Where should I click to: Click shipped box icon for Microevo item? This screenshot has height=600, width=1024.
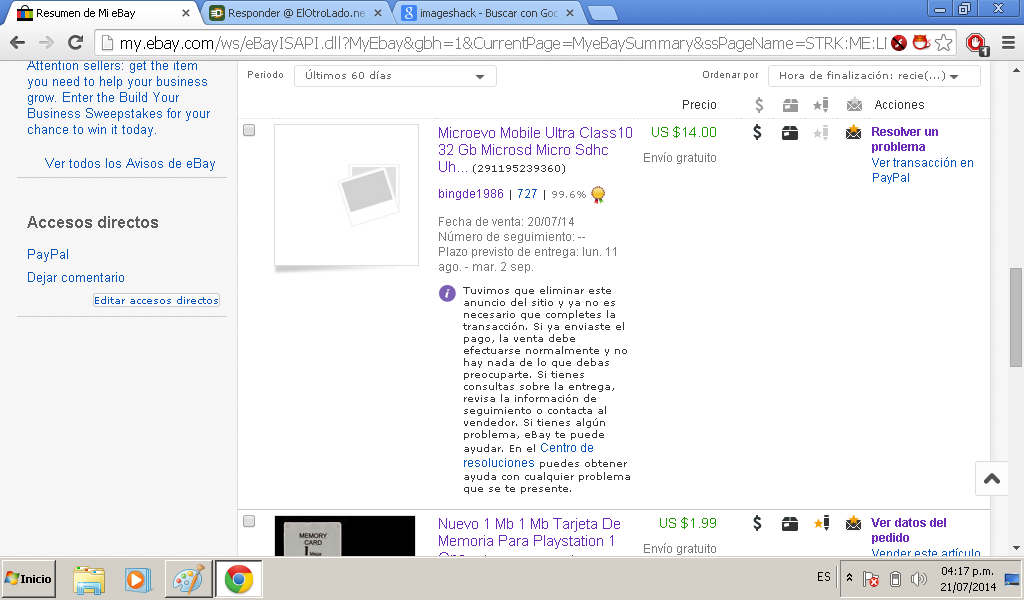click(790, 133)
